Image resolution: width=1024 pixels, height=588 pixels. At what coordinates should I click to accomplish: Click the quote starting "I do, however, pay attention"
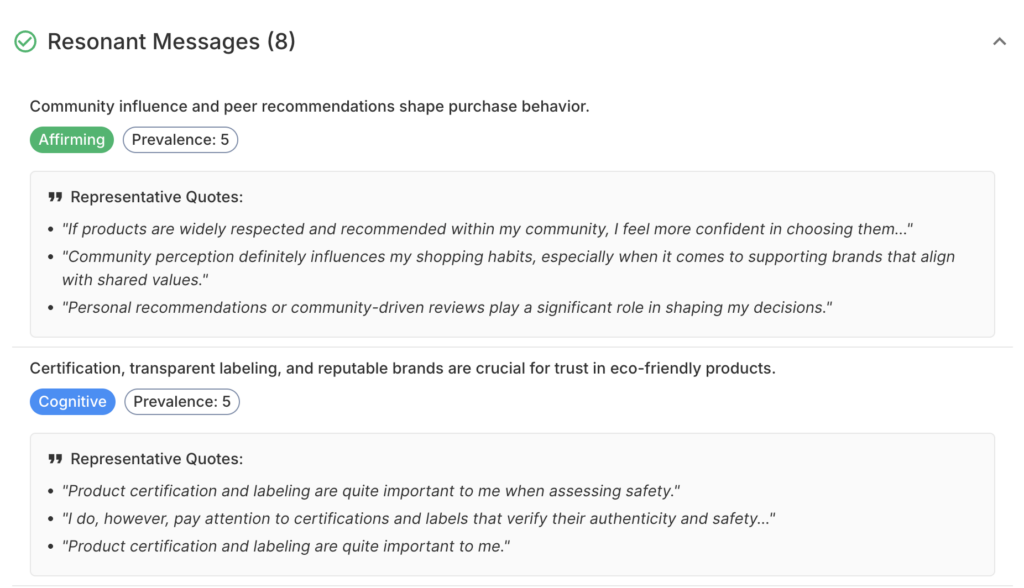(419, 519)
